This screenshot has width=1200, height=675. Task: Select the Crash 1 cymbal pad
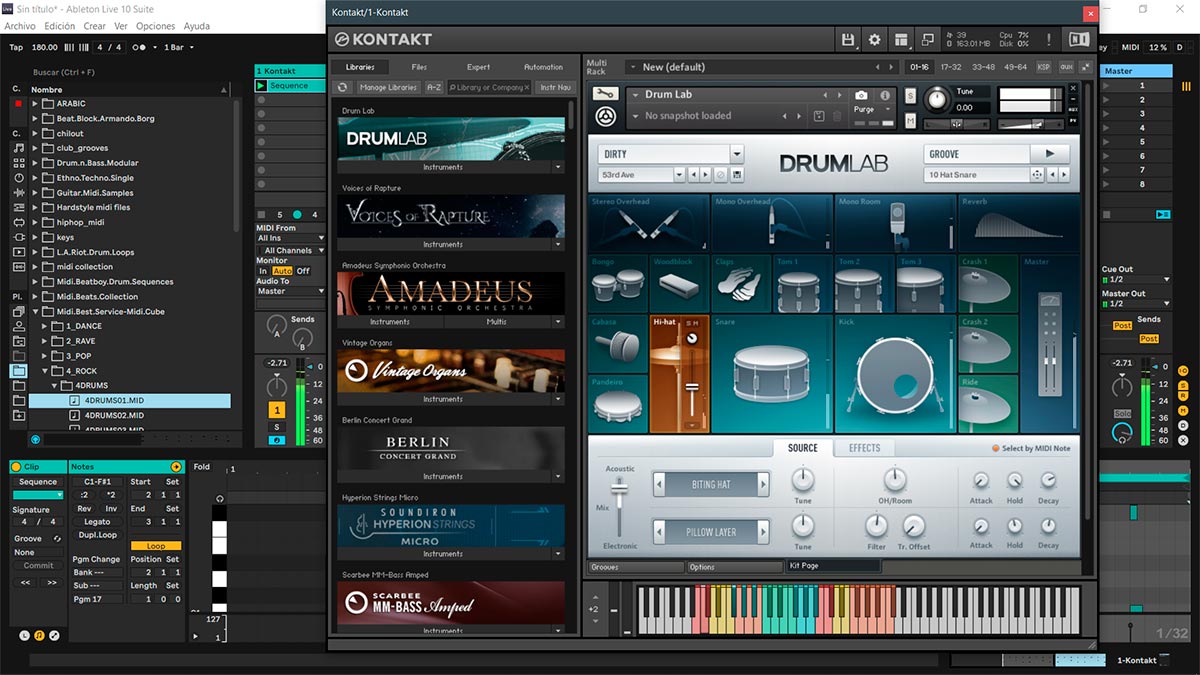click(x=988, y=284)
